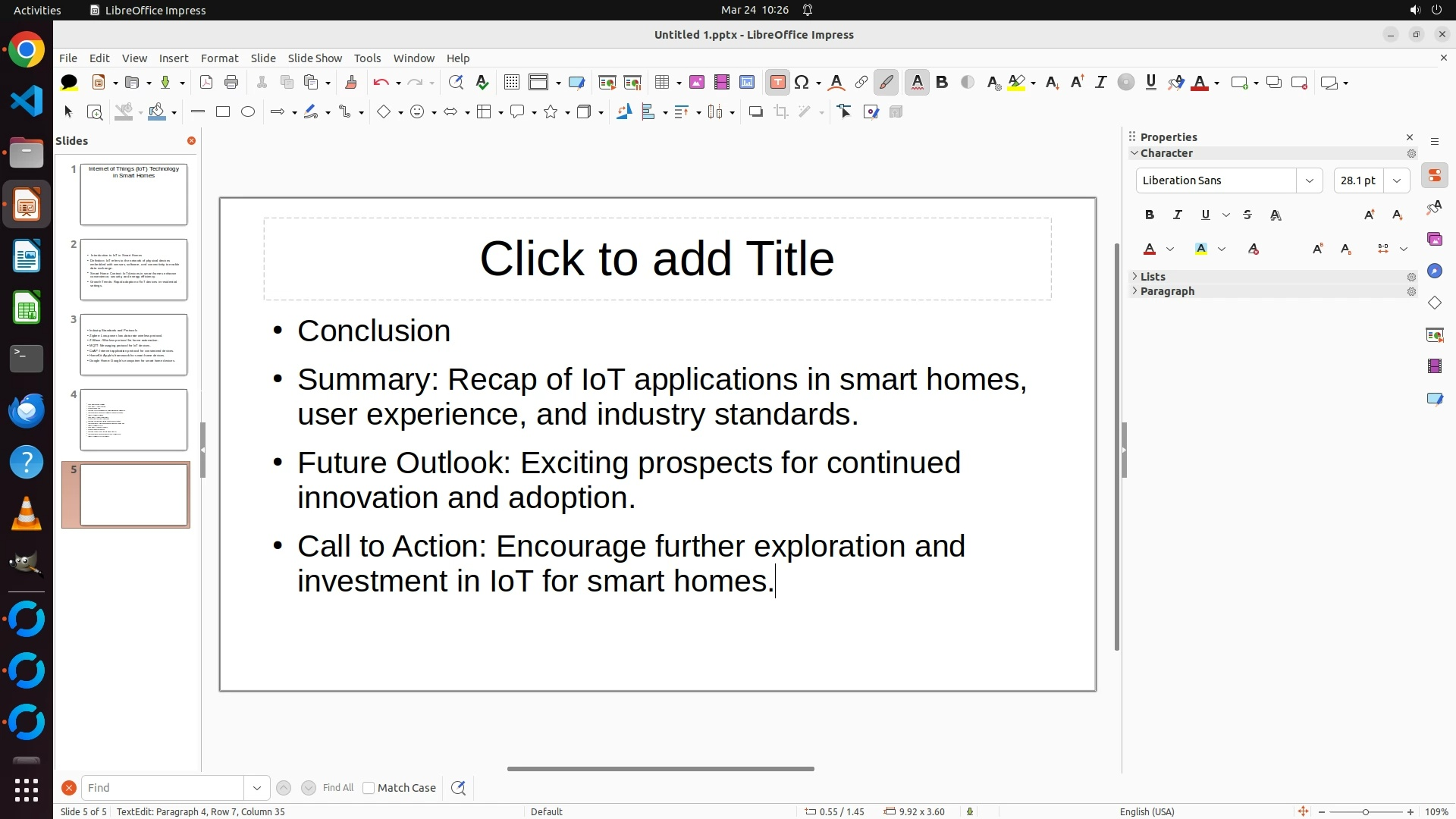Viewport: 1456px width, 819px height.
Task: Expand the Lists section
Action: pyautogui.click(x=1153, y=277)
